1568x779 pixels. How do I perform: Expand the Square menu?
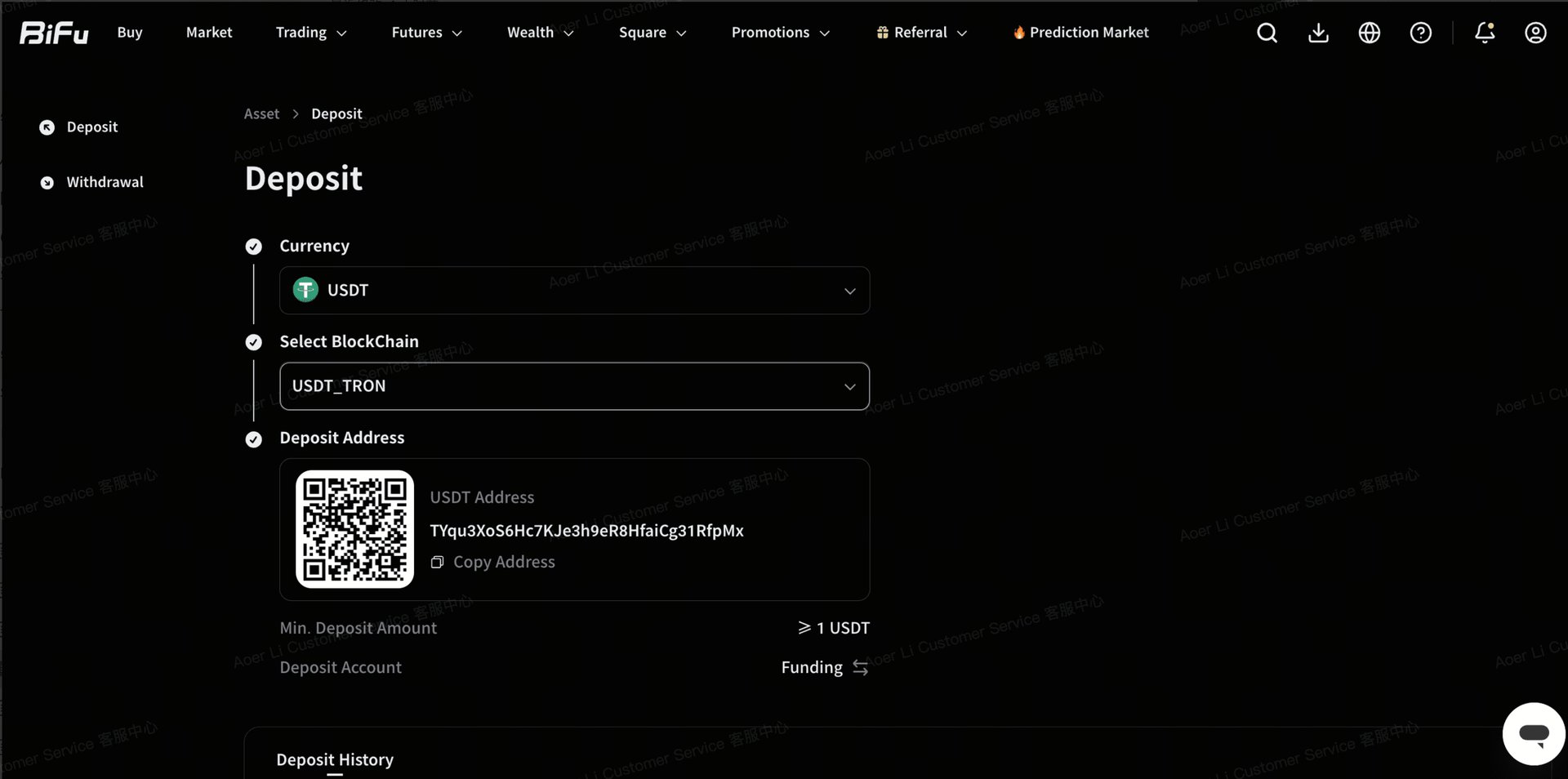(653, 33)
